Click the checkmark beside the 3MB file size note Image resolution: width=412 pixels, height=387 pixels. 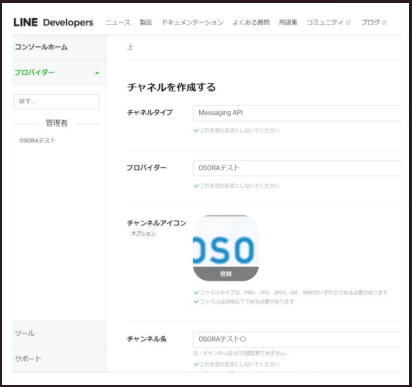point(196,302)
